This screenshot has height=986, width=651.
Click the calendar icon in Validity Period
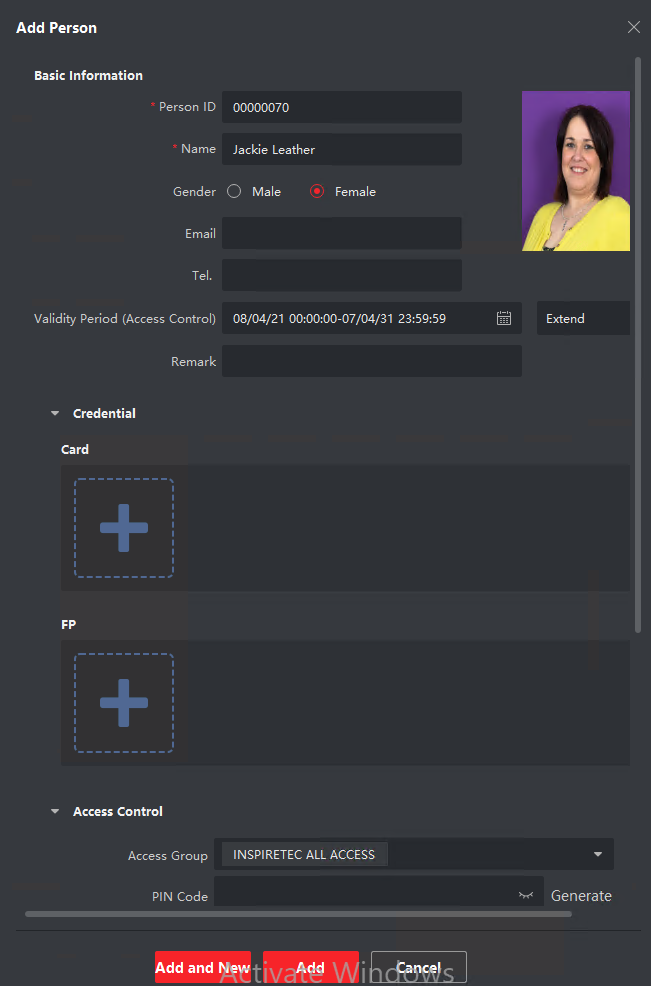tap(504, 318)
